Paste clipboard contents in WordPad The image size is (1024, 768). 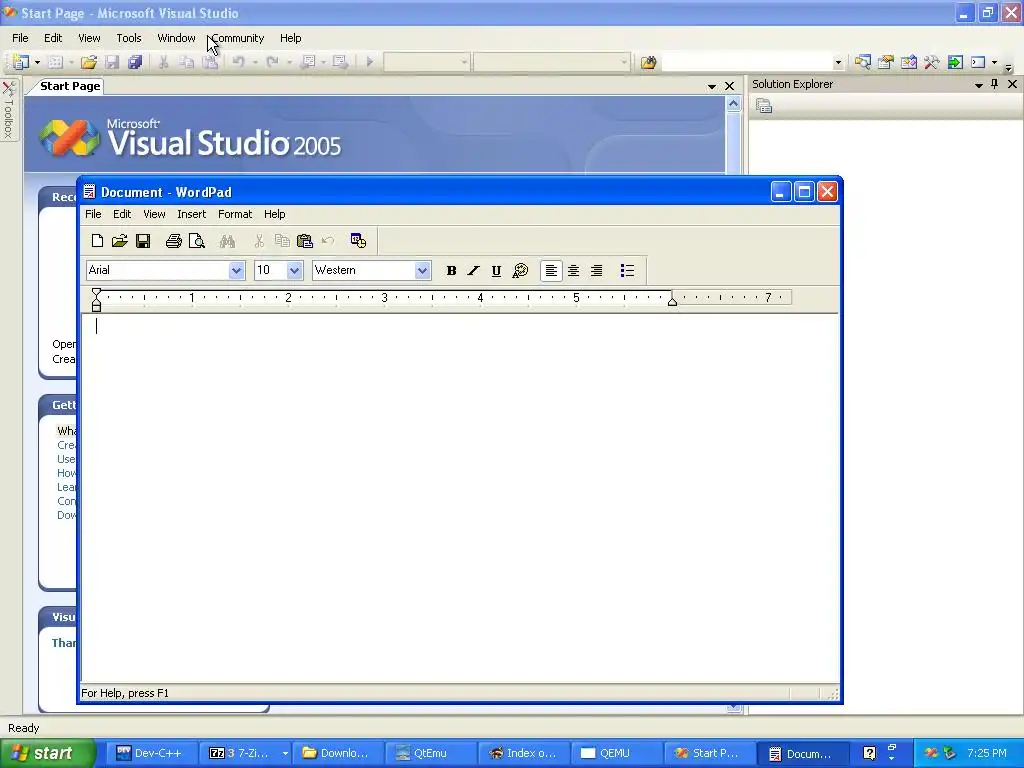tap(305, 241)
